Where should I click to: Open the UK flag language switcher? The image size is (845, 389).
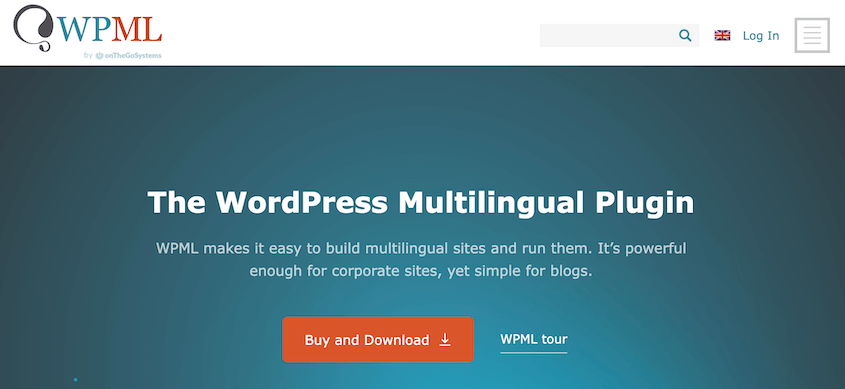click(722, 36)
